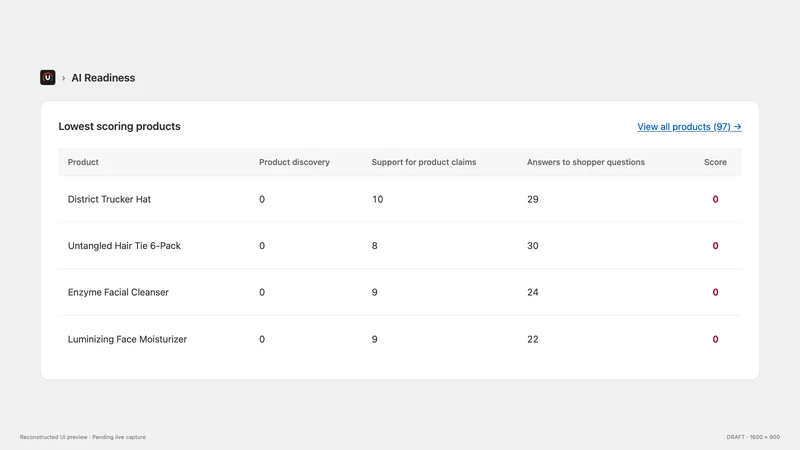The width and height of the screenshot is (800, 450).
Task: Click Enzyme Facial Cleanser product discovery value 0
Action: [262, 292]
